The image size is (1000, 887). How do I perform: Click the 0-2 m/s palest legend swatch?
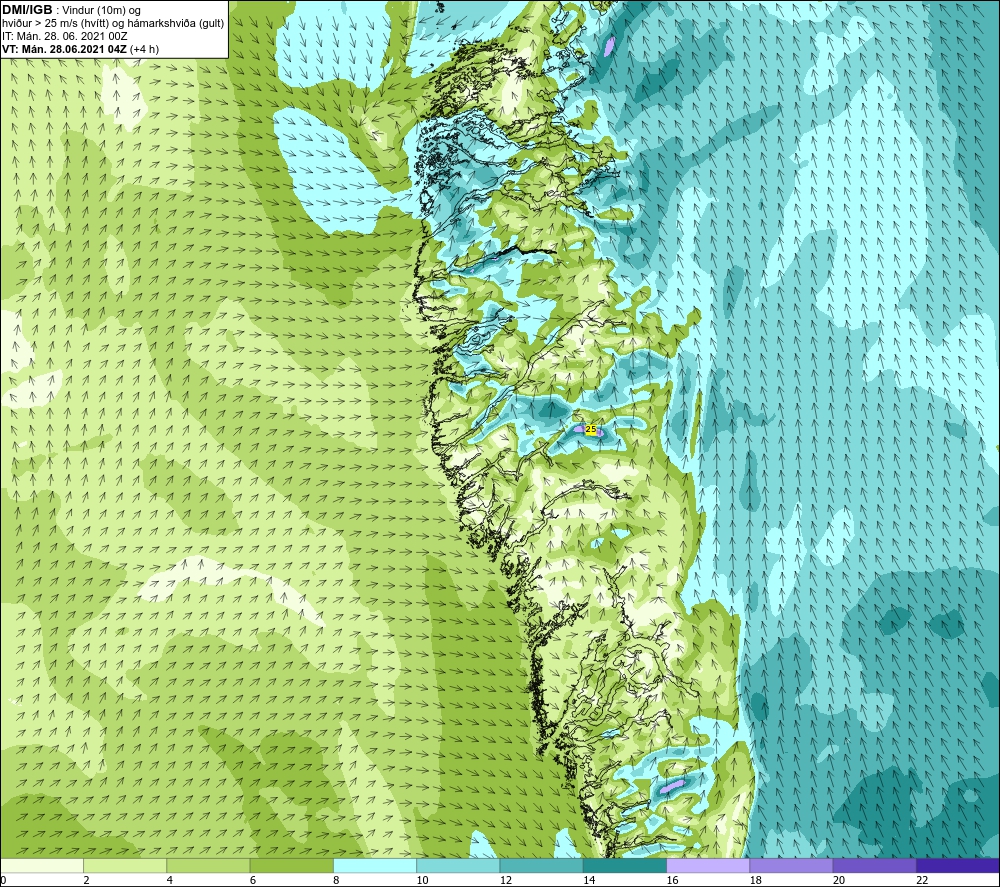[41, 865]
